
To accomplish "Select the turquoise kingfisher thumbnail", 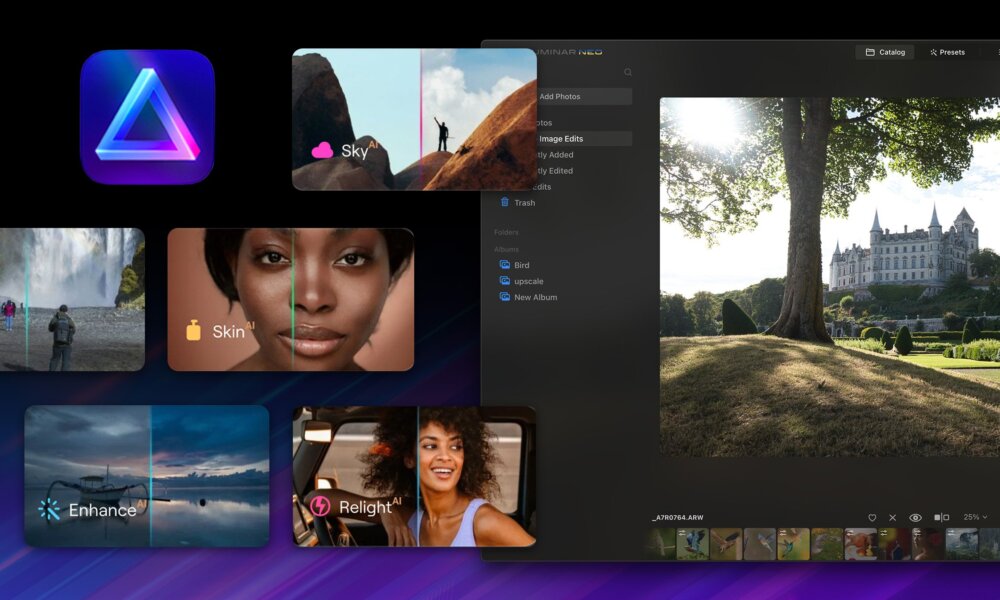I will [x=793, y=544].
